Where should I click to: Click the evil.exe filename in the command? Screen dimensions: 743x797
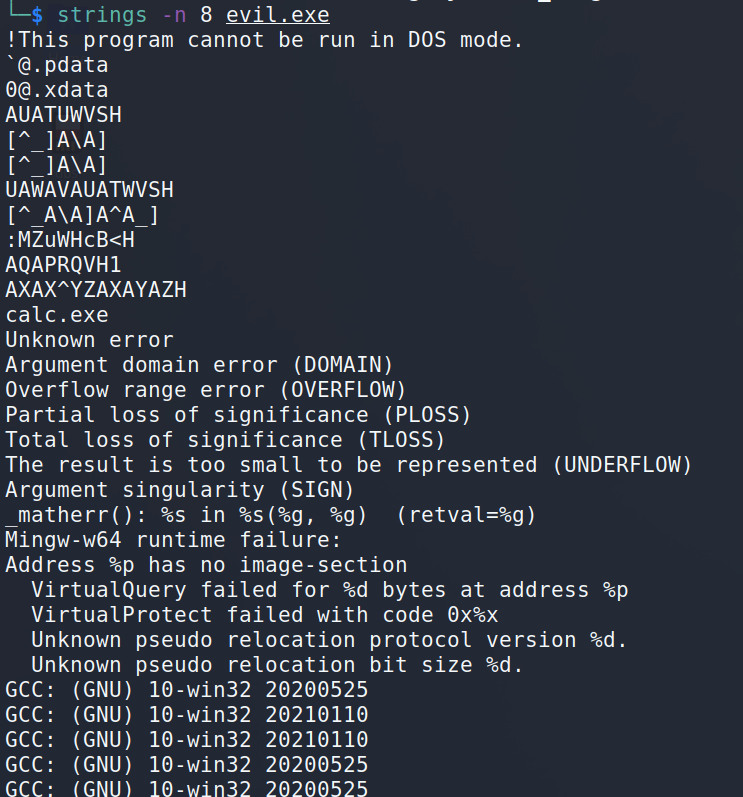(277, 15)
